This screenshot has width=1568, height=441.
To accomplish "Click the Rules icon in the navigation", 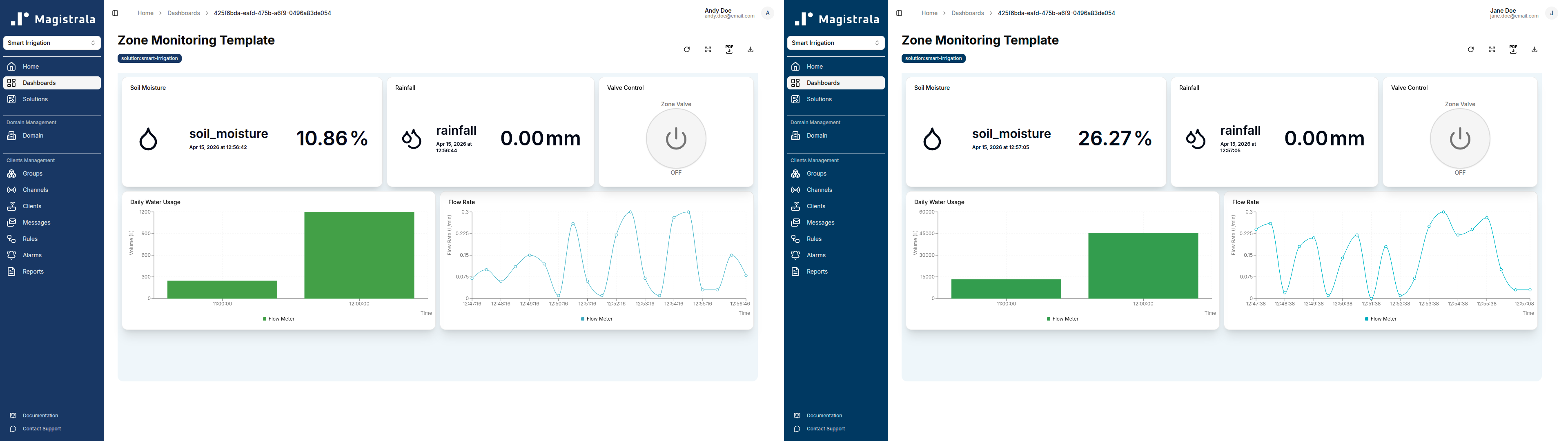I will pos(11,238).
